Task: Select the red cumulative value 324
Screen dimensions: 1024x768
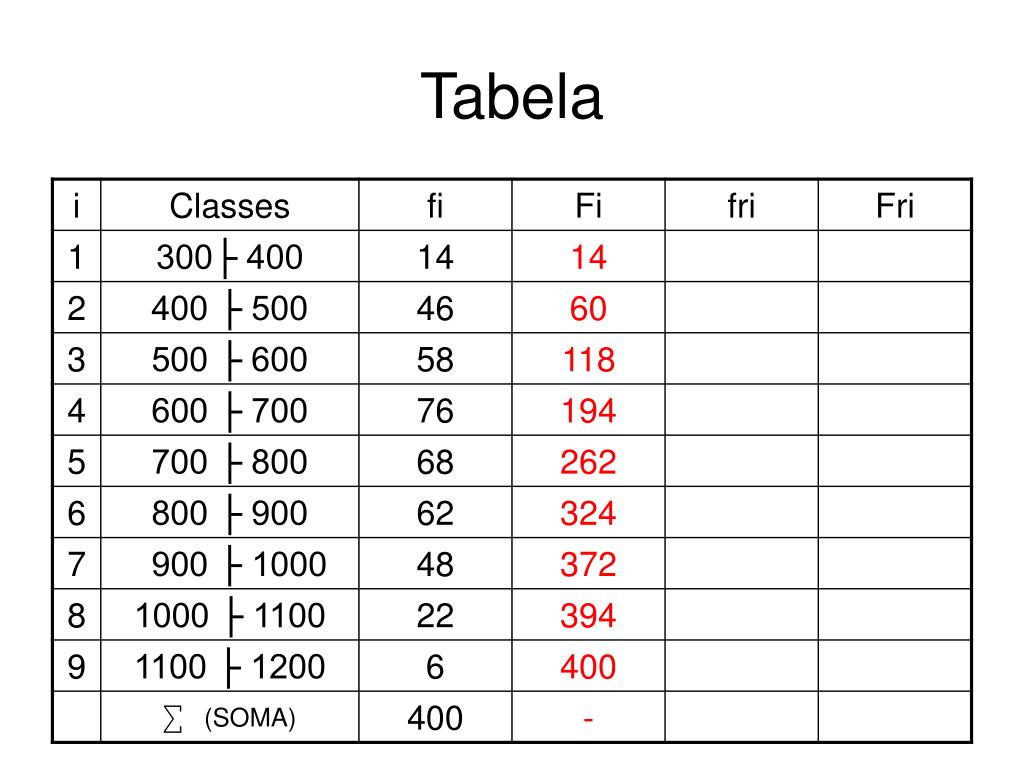Action: tap(588, 513)
